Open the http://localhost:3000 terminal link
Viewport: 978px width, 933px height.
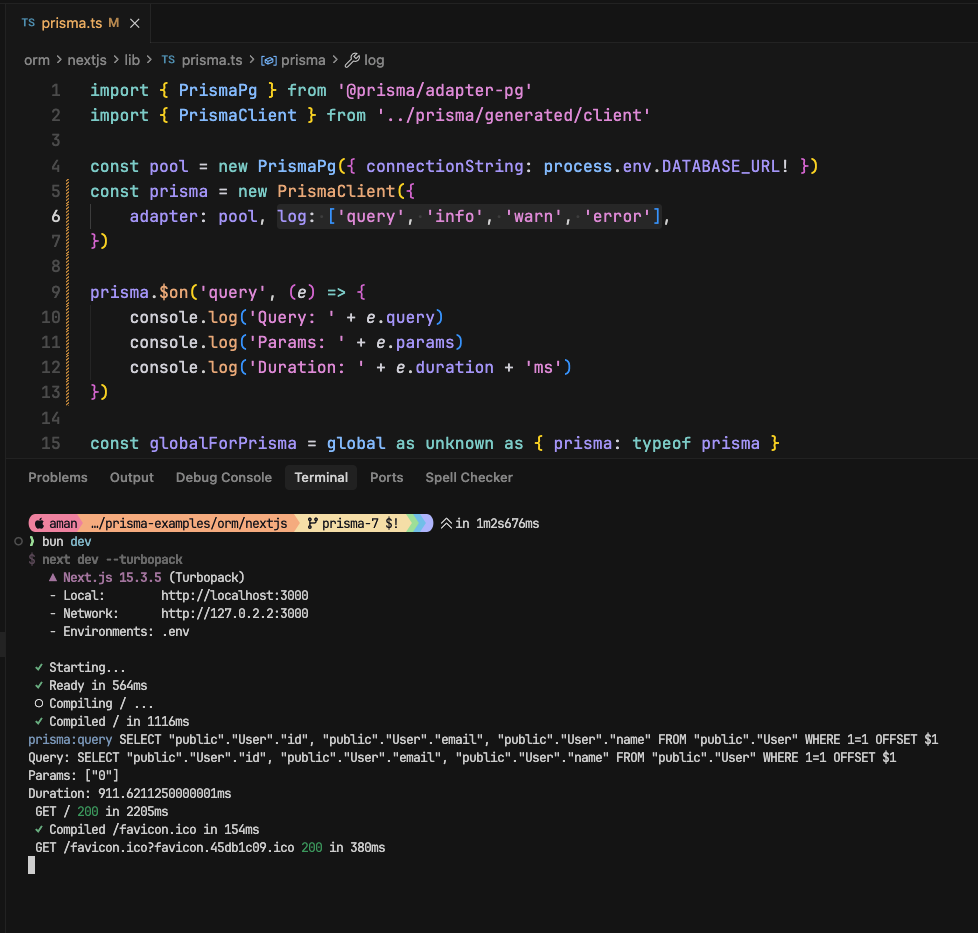[235, 596]
